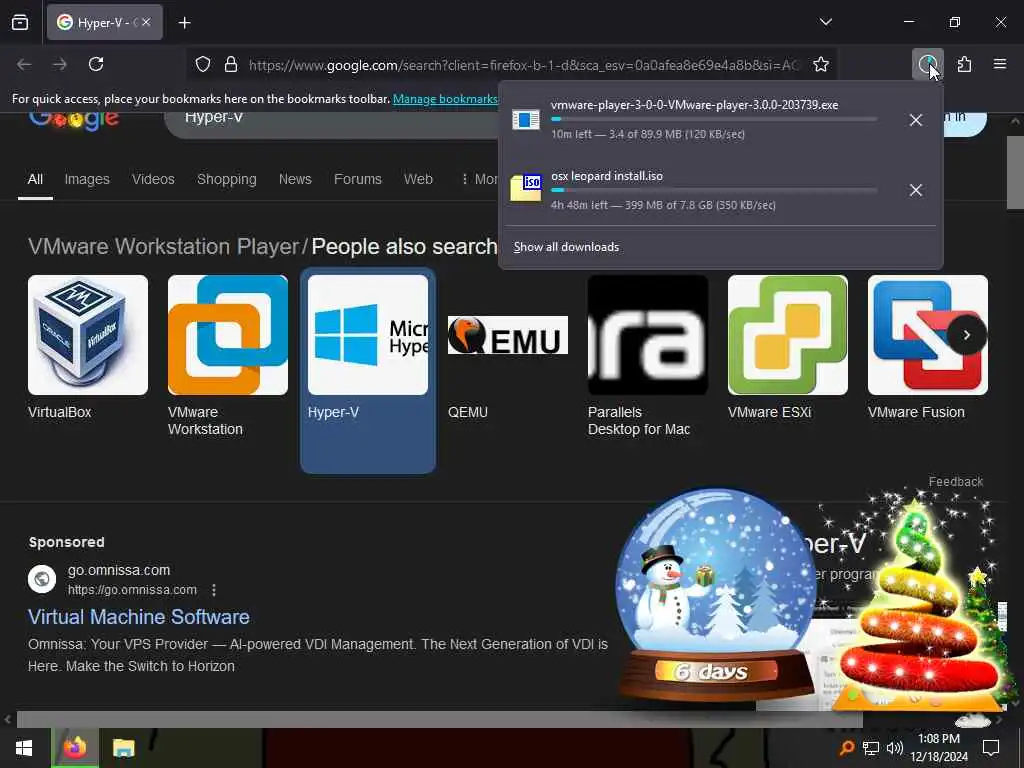Select the QEMU thumbnail
The image size is (1024, 768).
pyautogui.click(x=507, y=334)
